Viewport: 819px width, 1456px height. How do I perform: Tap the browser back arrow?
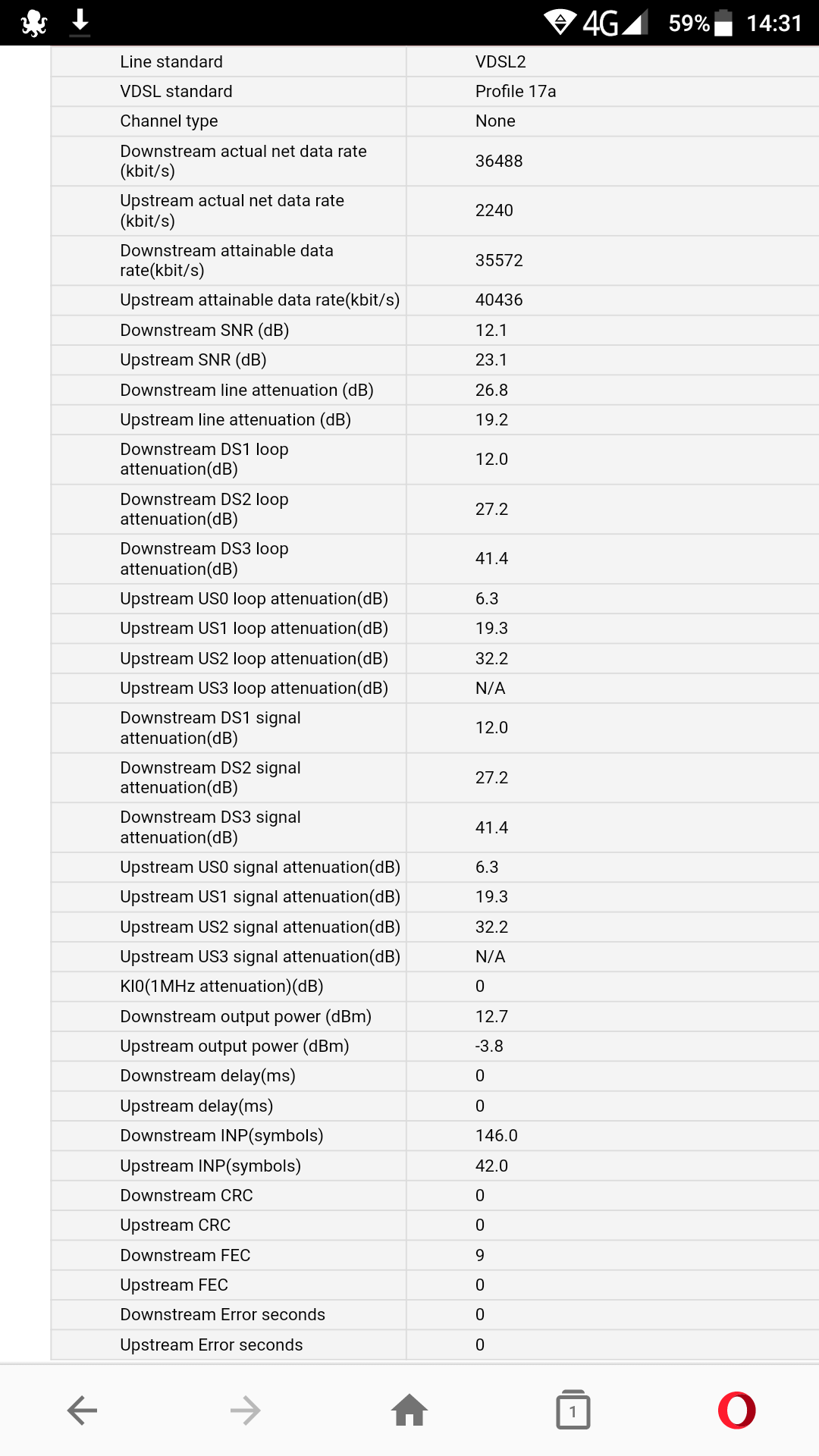pos(82,1410)
